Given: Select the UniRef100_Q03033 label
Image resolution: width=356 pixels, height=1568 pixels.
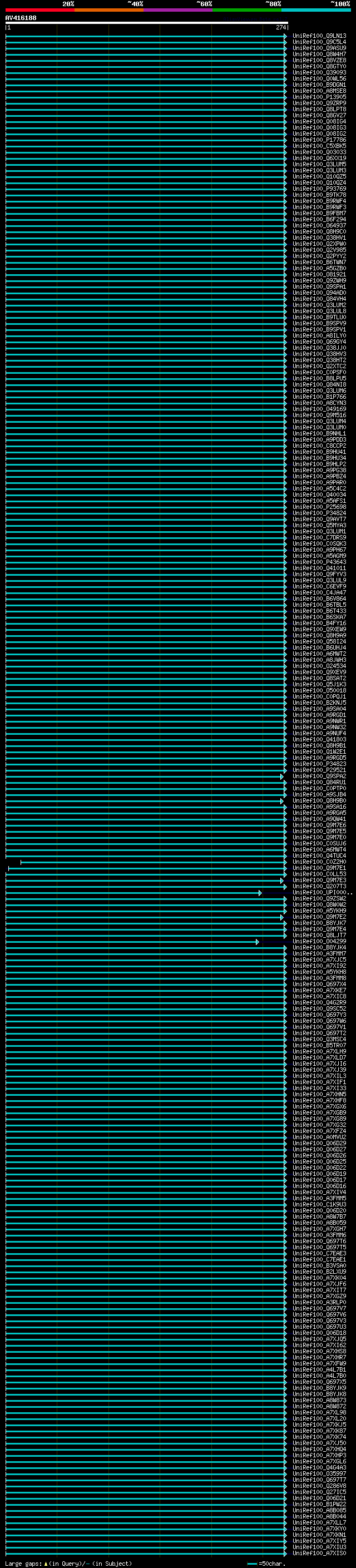Looking at the screenshot, I should click(319, 152).
